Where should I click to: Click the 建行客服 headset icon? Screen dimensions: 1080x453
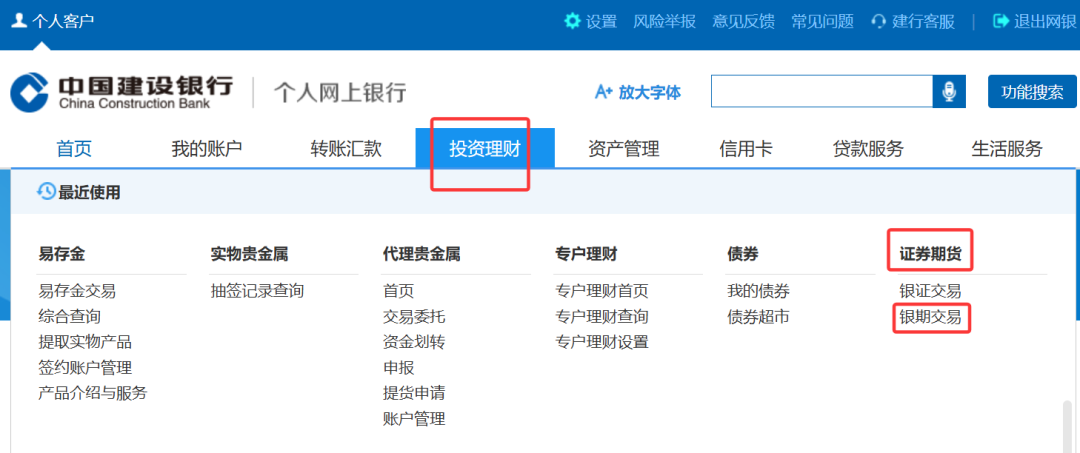tap(878, 21)
